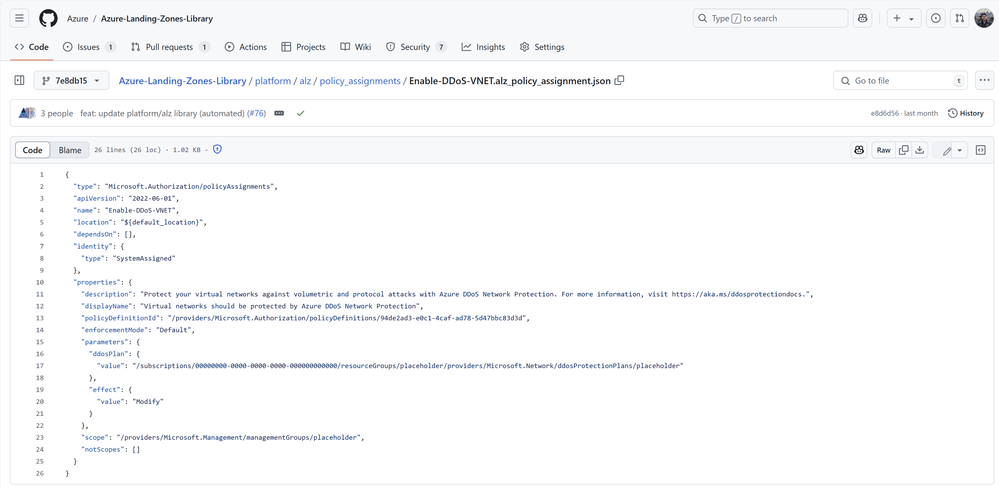Select line number 13

coord(41,318)
